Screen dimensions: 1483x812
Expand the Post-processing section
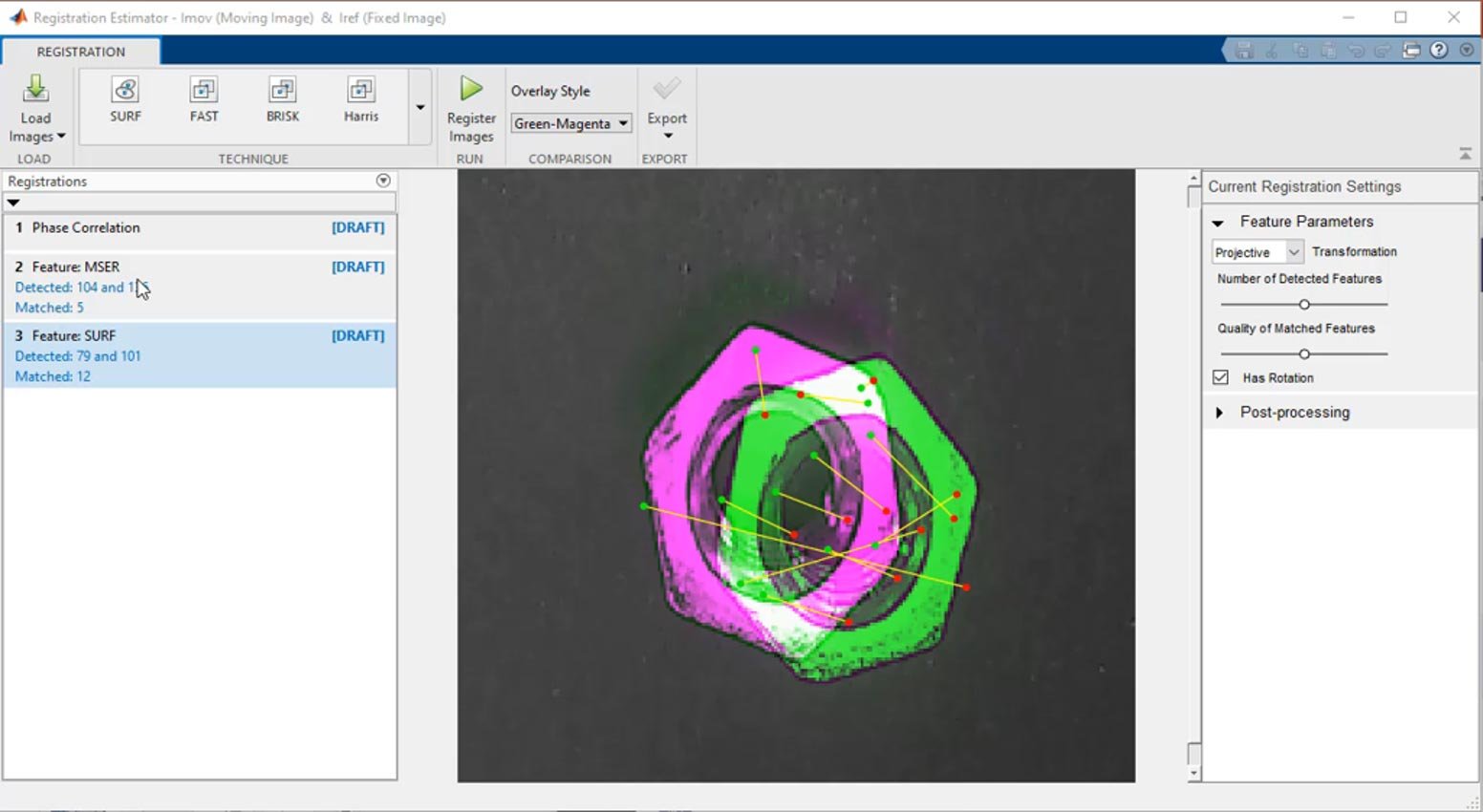click(x=1219, y=412)
